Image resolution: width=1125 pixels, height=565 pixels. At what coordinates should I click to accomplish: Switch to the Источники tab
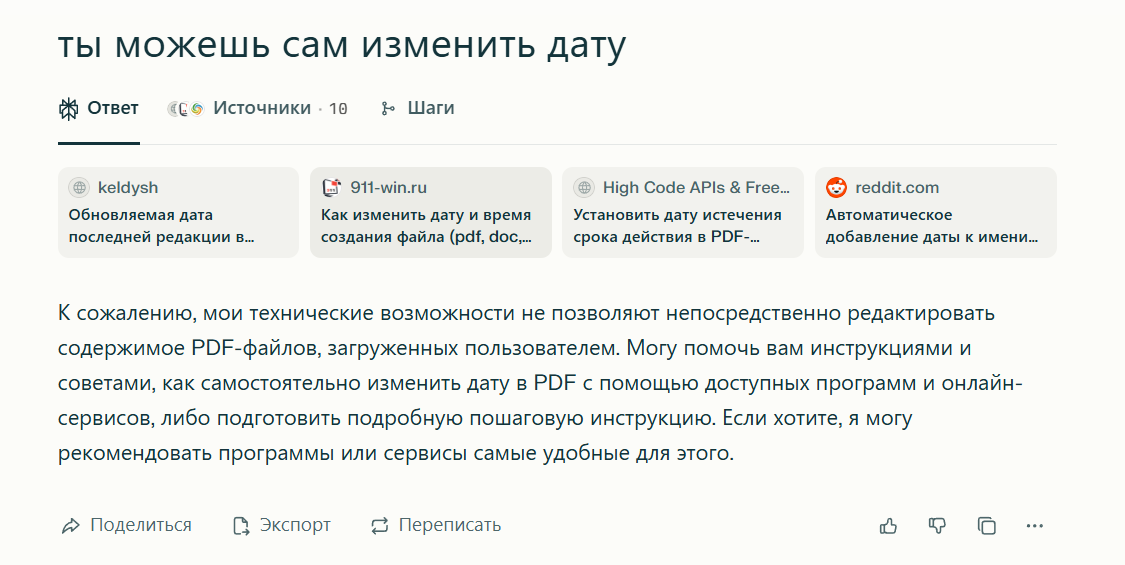(x=262, y=108)
